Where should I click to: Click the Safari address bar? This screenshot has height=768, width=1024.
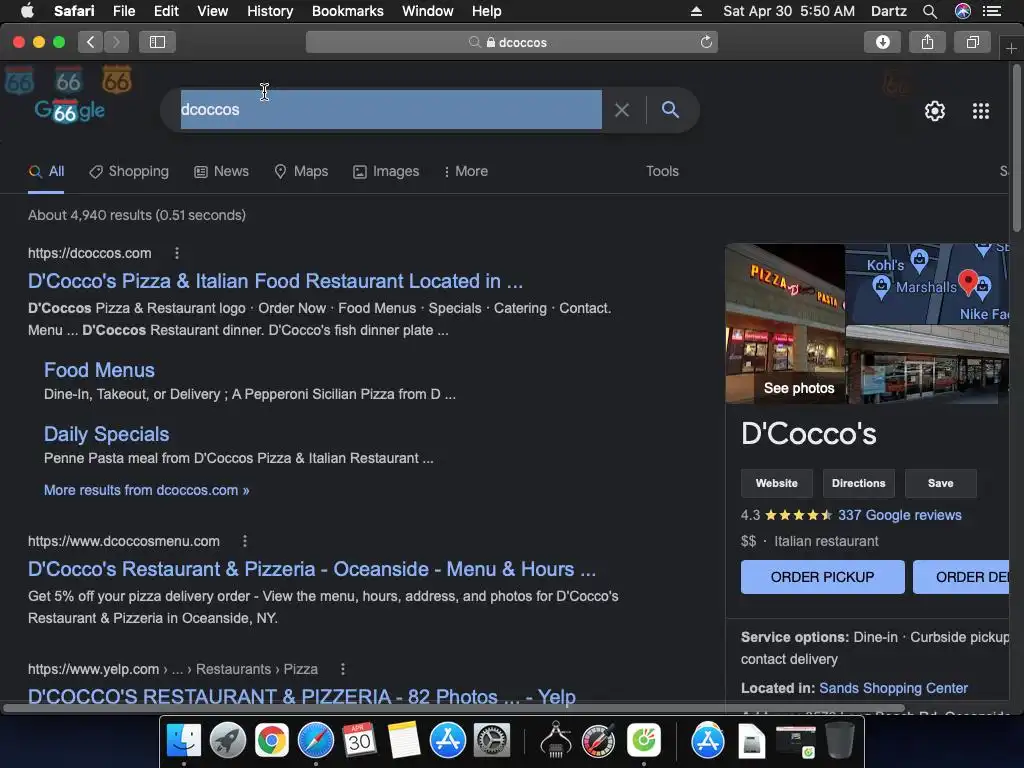tap(512, 42)
